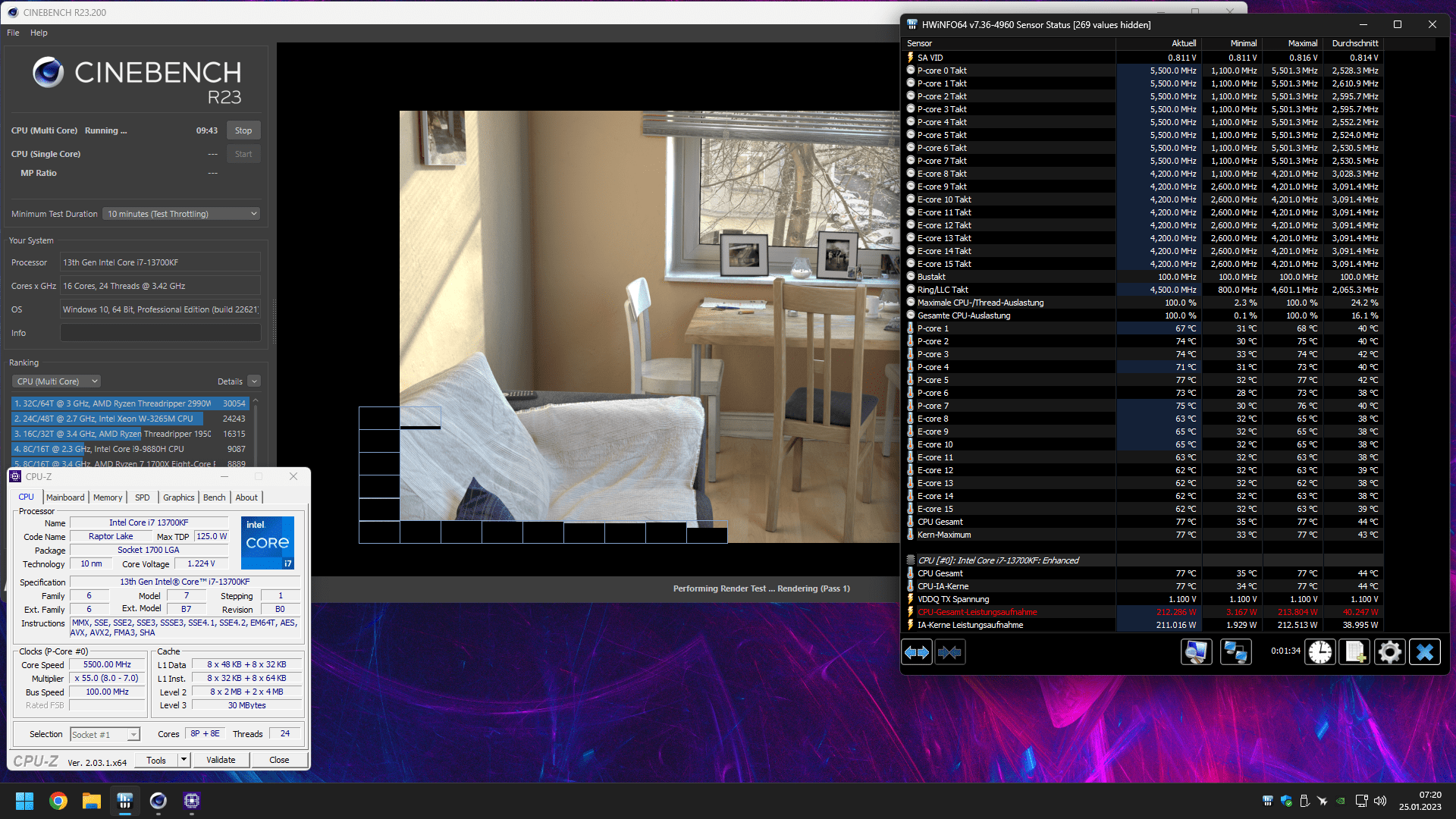This screenshot has height=819, width=1456.
Task: Open CPU (Multi Core) ranking dropdown
Action: tap(57, 381)
